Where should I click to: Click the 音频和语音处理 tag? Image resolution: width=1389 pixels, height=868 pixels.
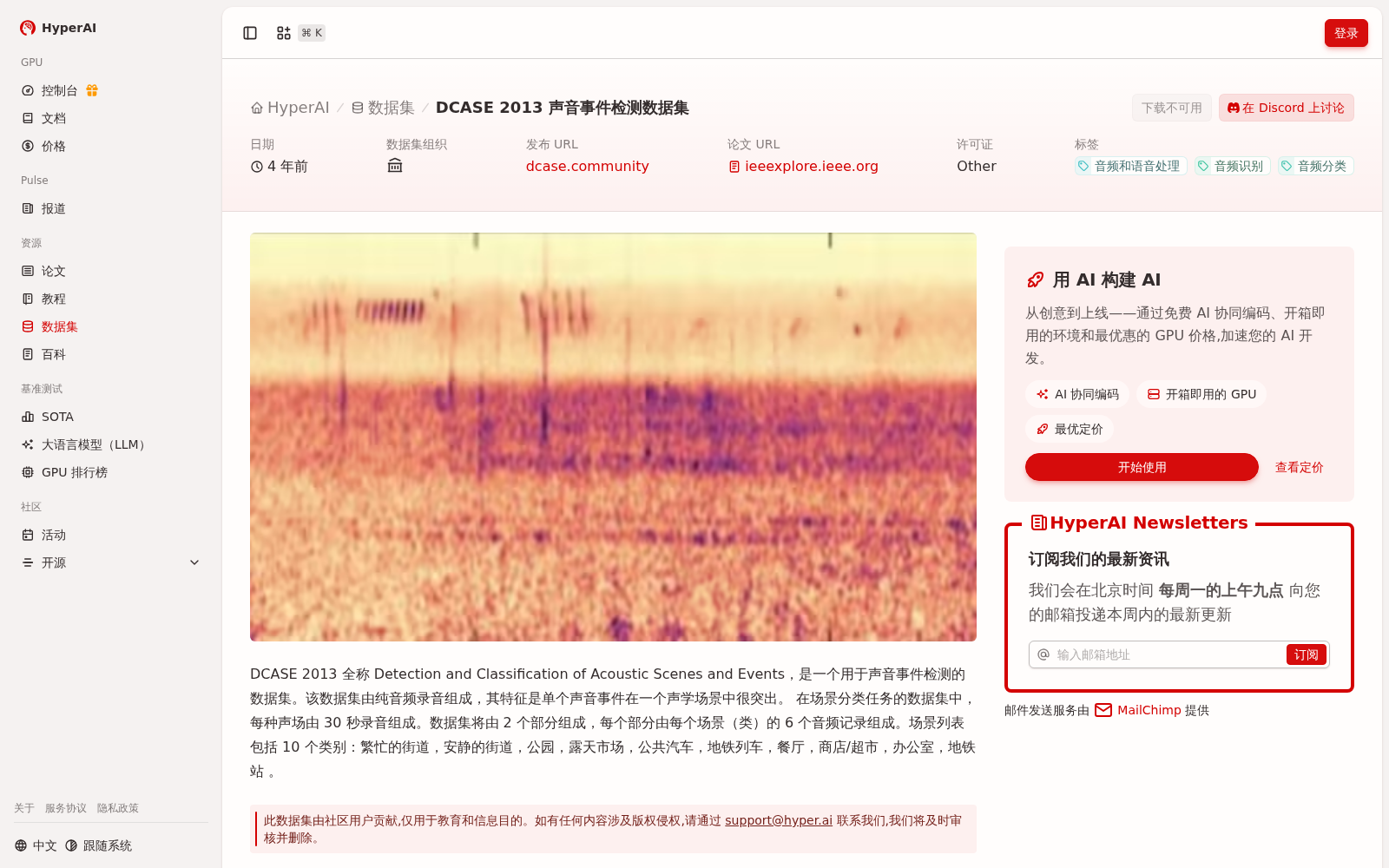[x=1130, y=166]
